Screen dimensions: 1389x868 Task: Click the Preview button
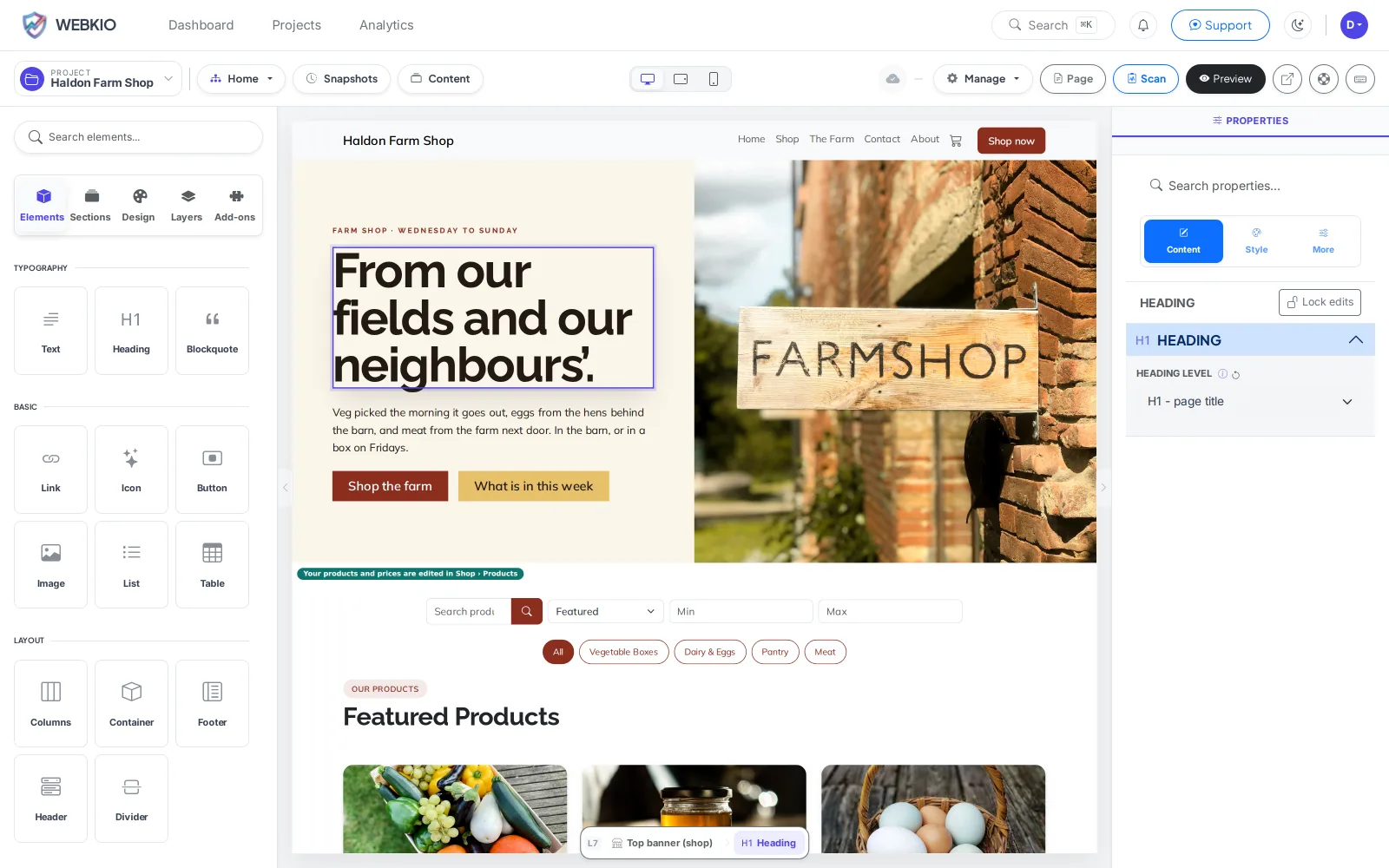tap(1225, 79)
